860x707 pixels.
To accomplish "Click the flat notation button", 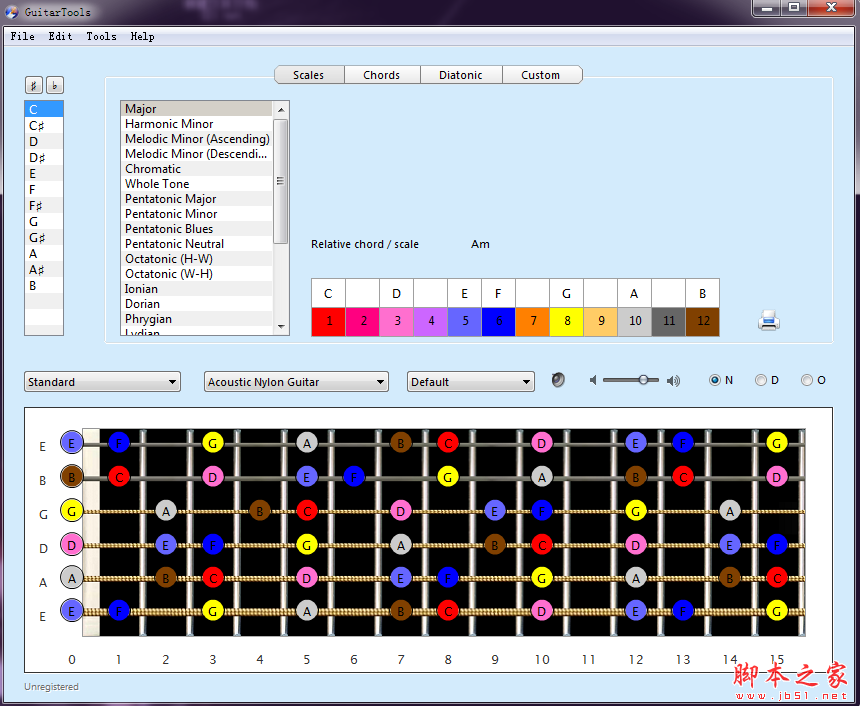I will 54,85.
